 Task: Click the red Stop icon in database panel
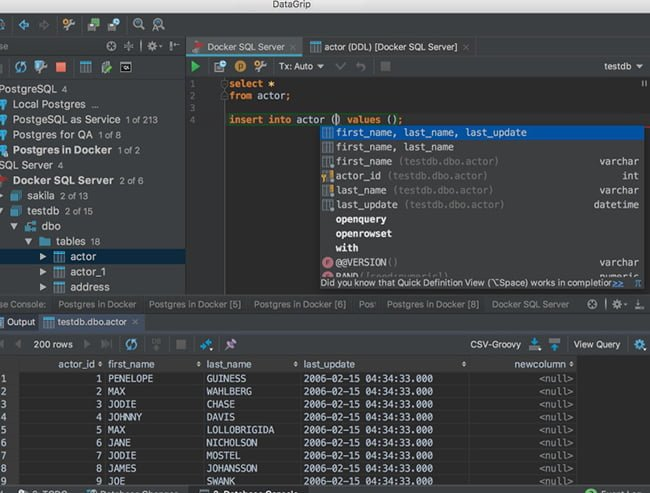(x=61, y=67)
